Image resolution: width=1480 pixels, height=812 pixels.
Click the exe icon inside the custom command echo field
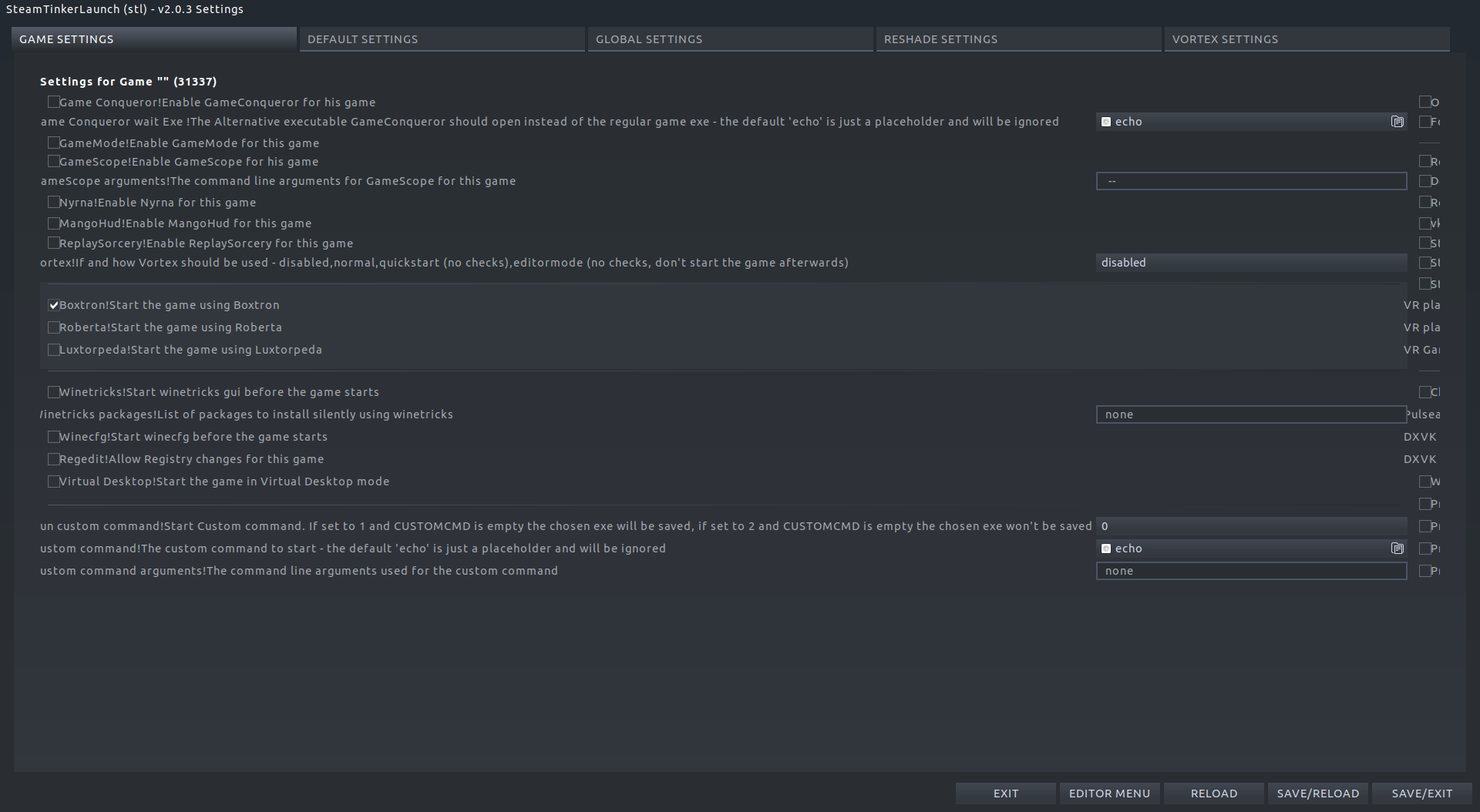point(1105,549)
